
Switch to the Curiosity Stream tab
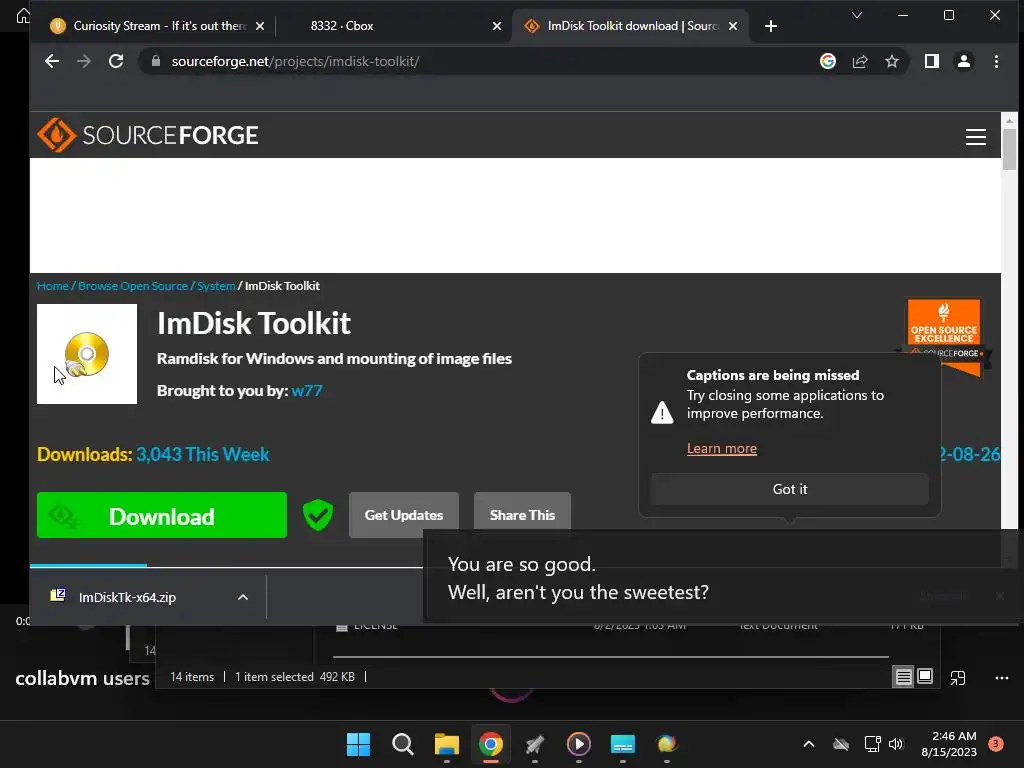159,26
